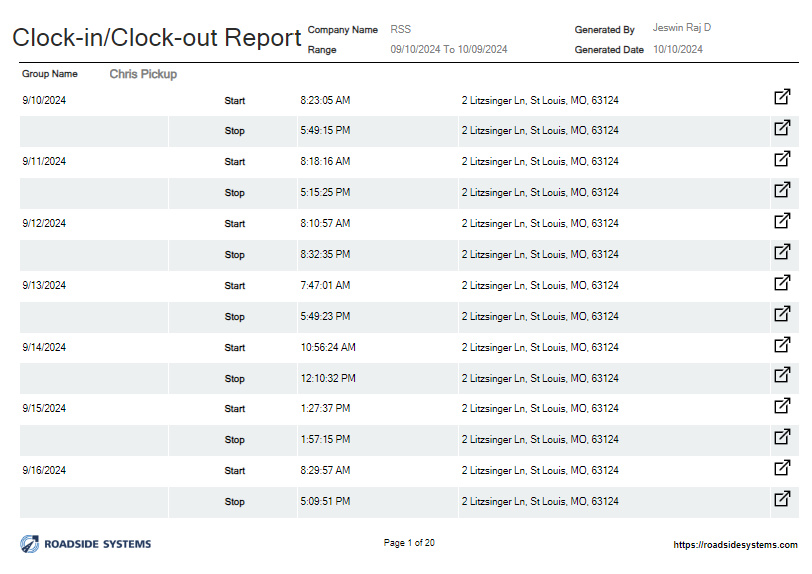Open external link for 8:32:35 PM stop

pyautogui.click(x=782, y=252)
